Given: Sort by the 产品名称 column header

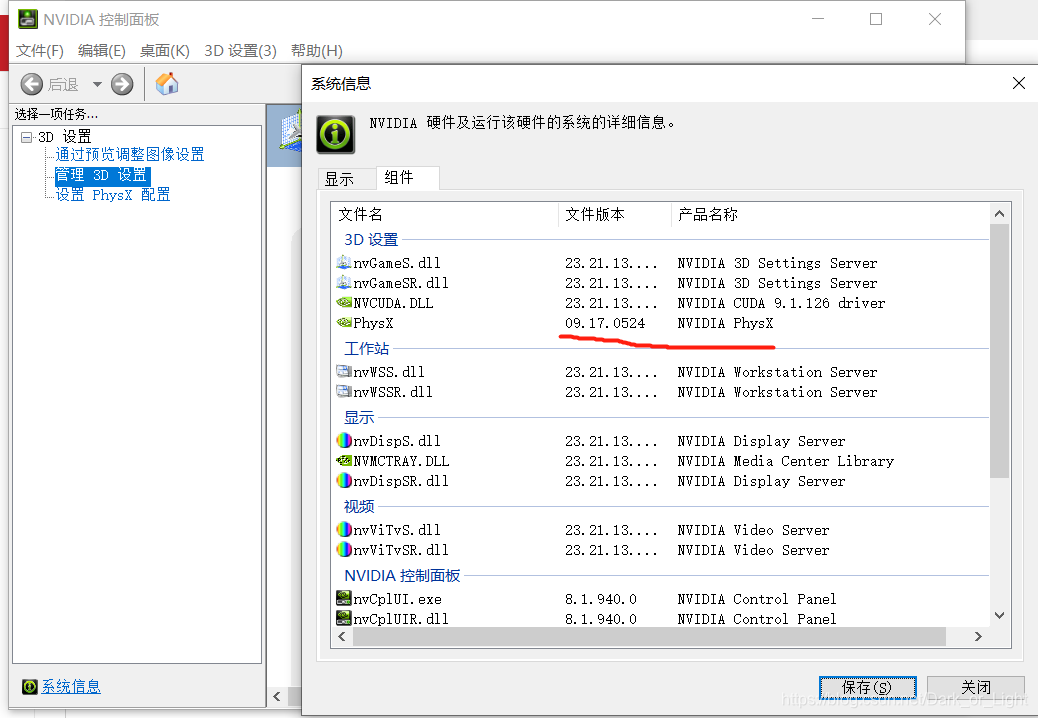Looking at the screenshot, I should (830, 214).
